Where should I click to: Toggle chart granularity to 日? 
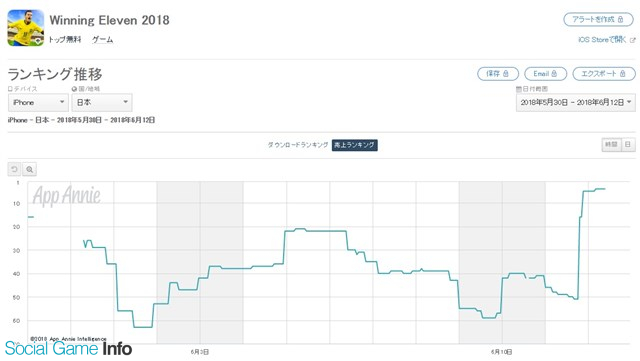click(x=628, y=145)
